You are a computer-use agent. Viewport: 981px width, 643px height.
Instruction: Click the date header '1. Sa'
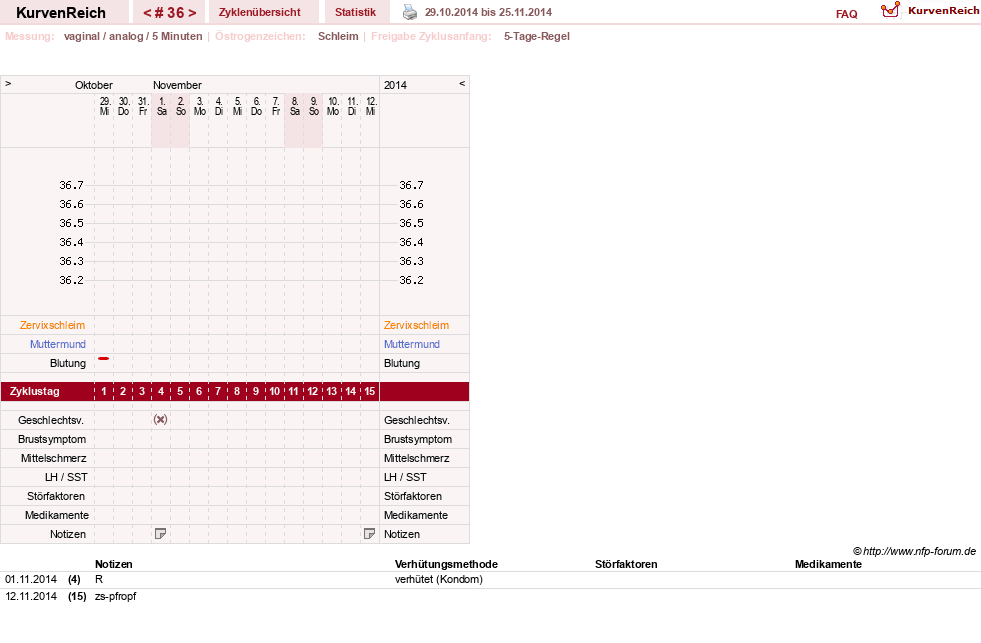click(x=161, y=106)
